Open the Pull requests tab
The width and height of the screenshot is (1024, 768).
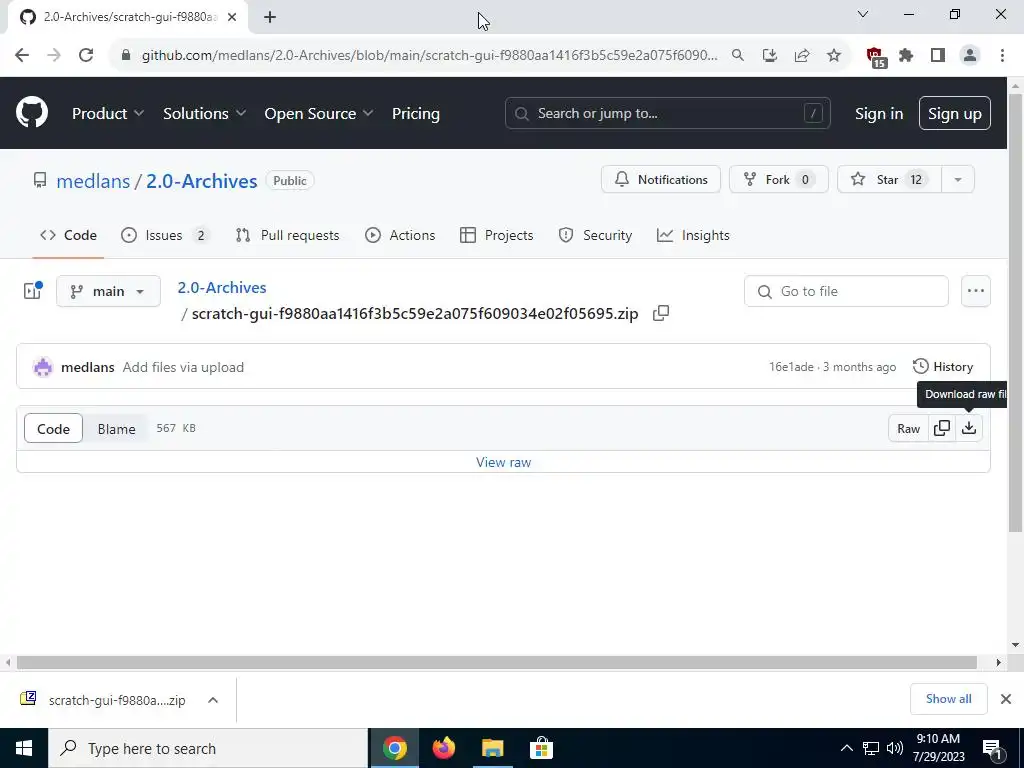pyautogui.click(x=287, y=235)
